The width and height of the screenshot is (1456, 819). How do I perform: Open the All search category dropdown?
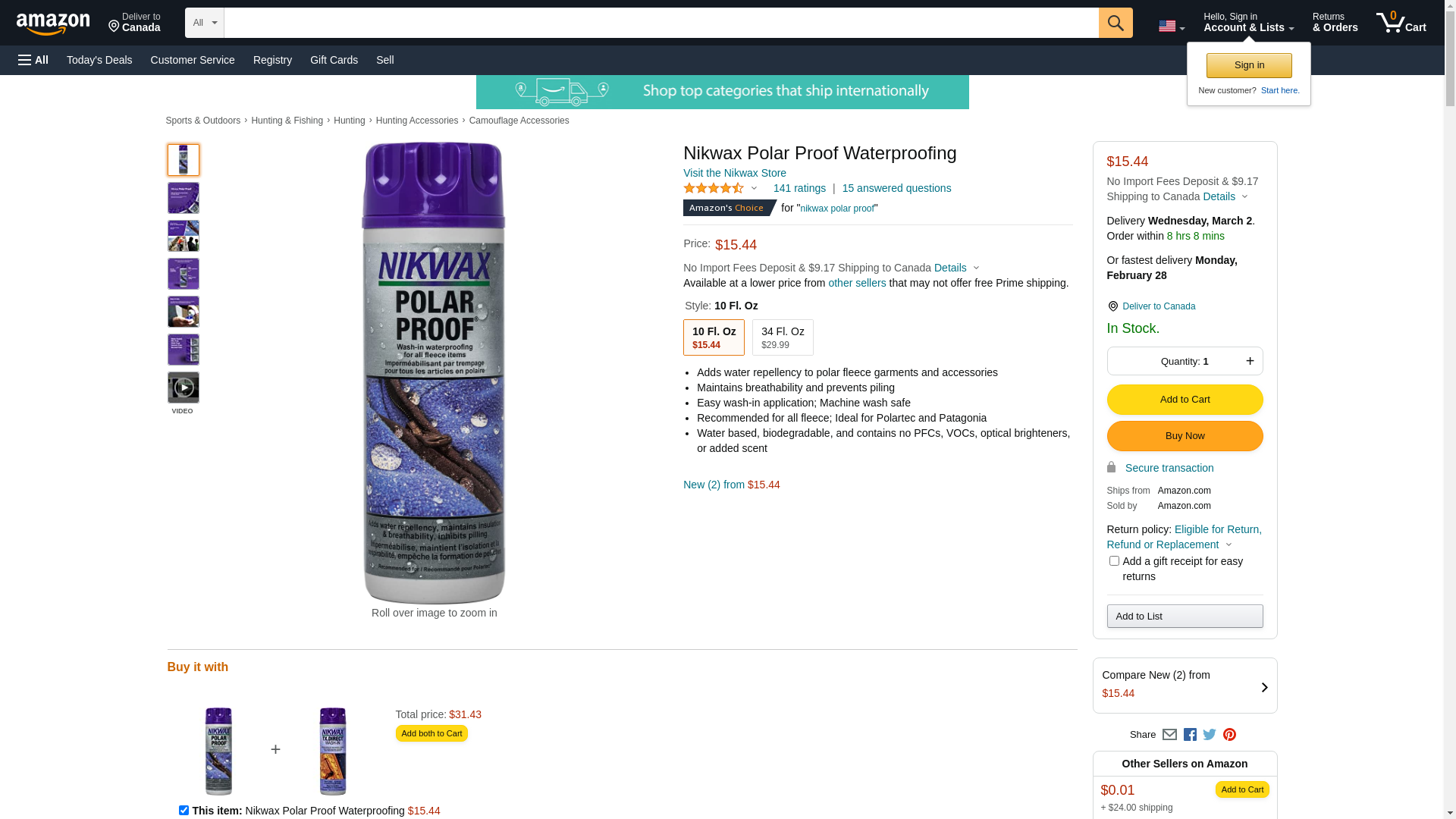tap(204, 23)
